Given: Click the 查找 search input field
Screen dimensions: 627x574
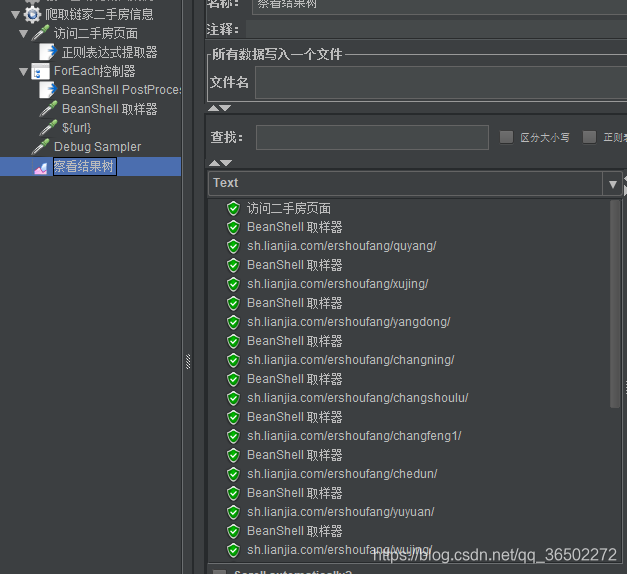Looking at the screenshot, I should [372, 138].
